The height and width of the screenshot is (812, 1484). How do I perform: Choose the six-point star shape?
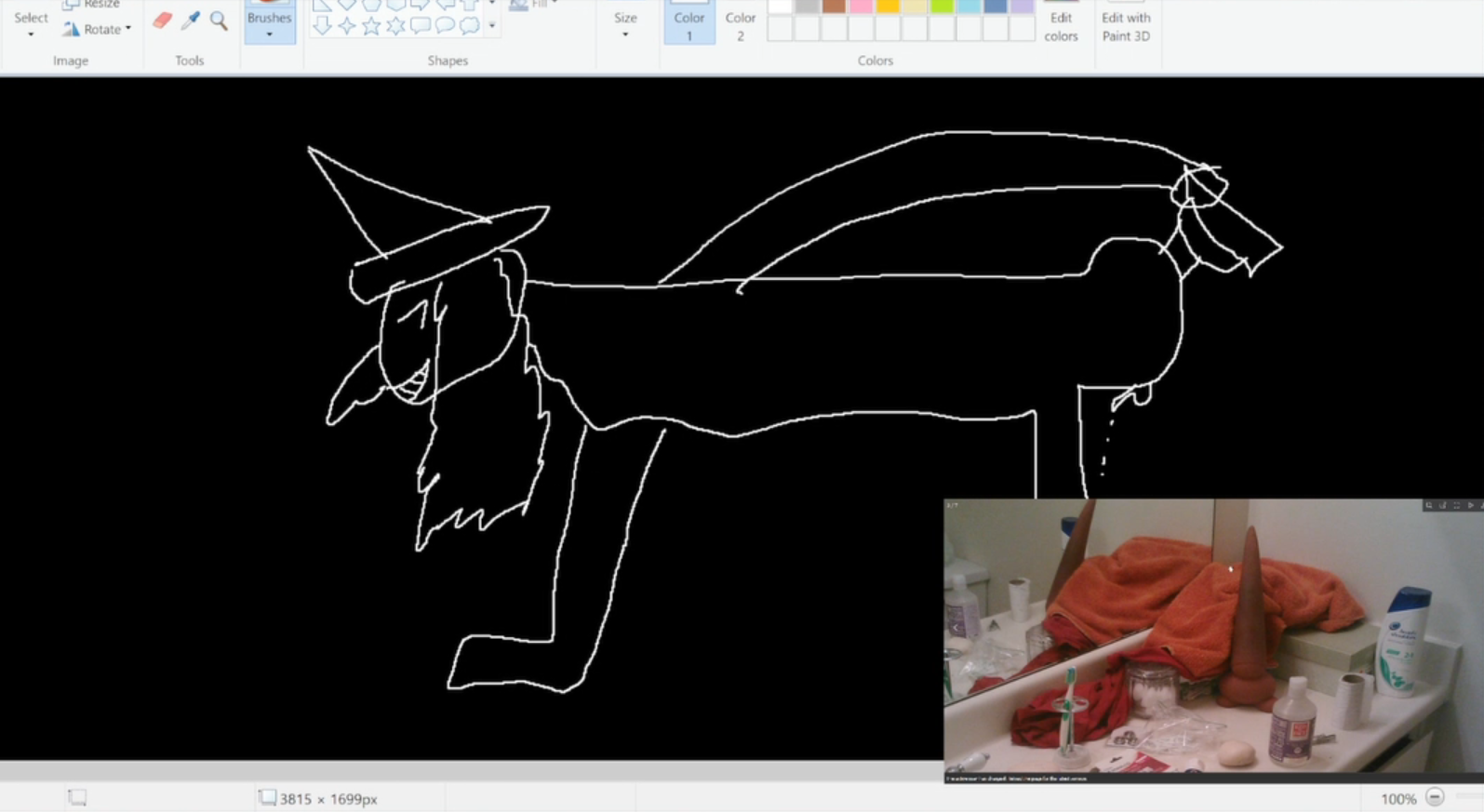(395, 25)
